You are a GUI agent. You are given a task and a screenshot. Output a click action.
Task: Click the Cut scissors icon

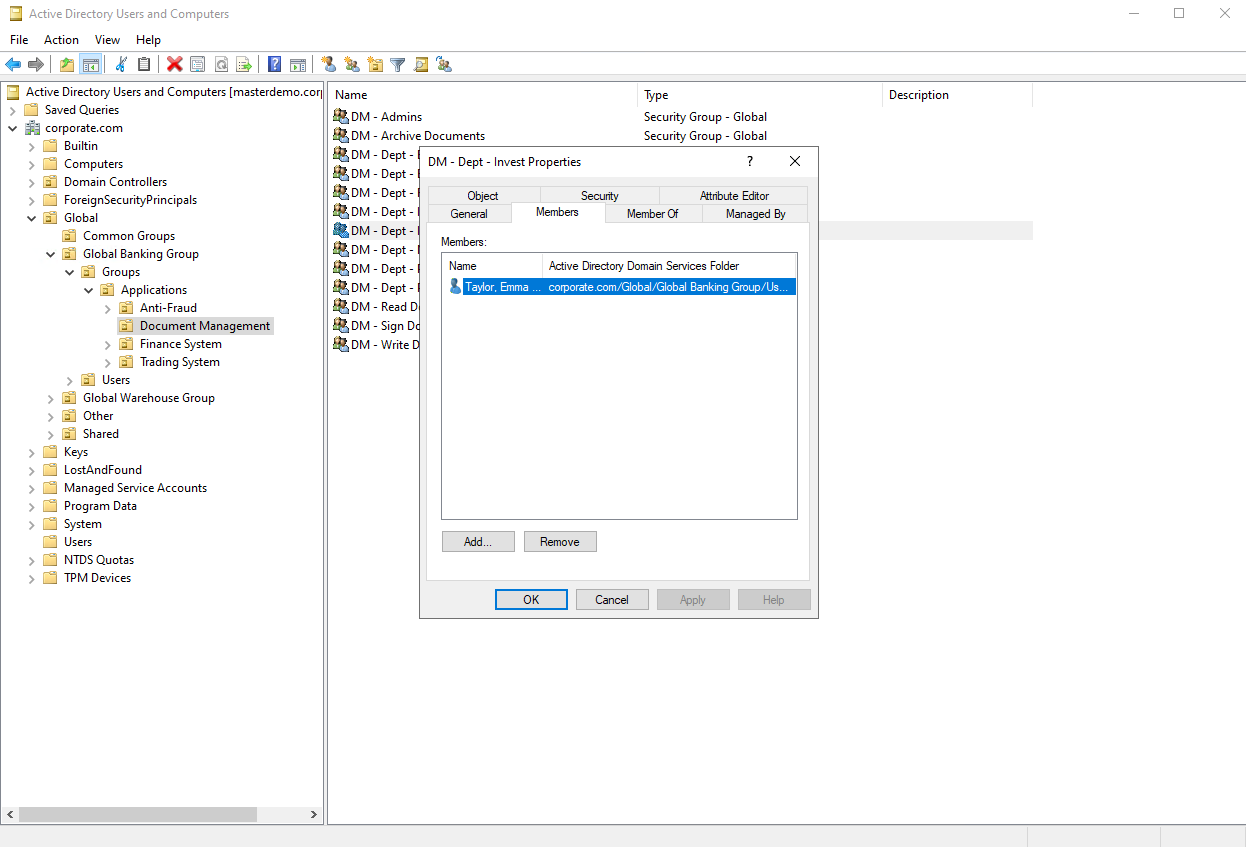121,65
